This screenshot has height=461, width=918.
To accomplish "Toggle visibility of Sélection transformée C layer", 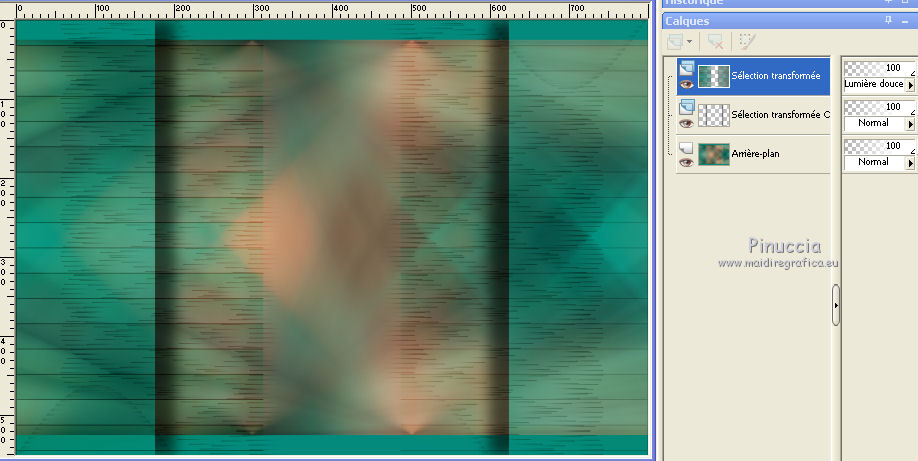I will (686, 124).
